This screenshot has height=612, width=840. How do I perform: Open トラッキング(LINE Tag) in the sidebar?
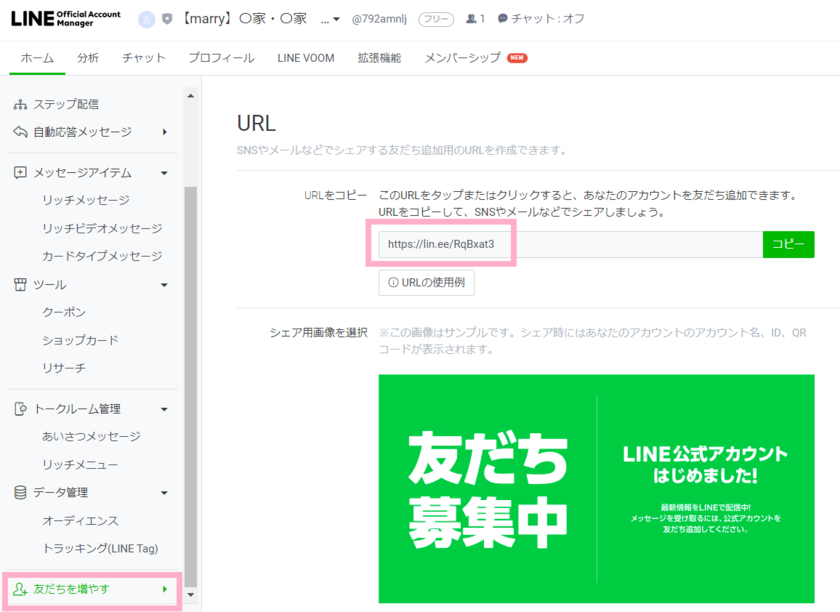tap(100, 548)
